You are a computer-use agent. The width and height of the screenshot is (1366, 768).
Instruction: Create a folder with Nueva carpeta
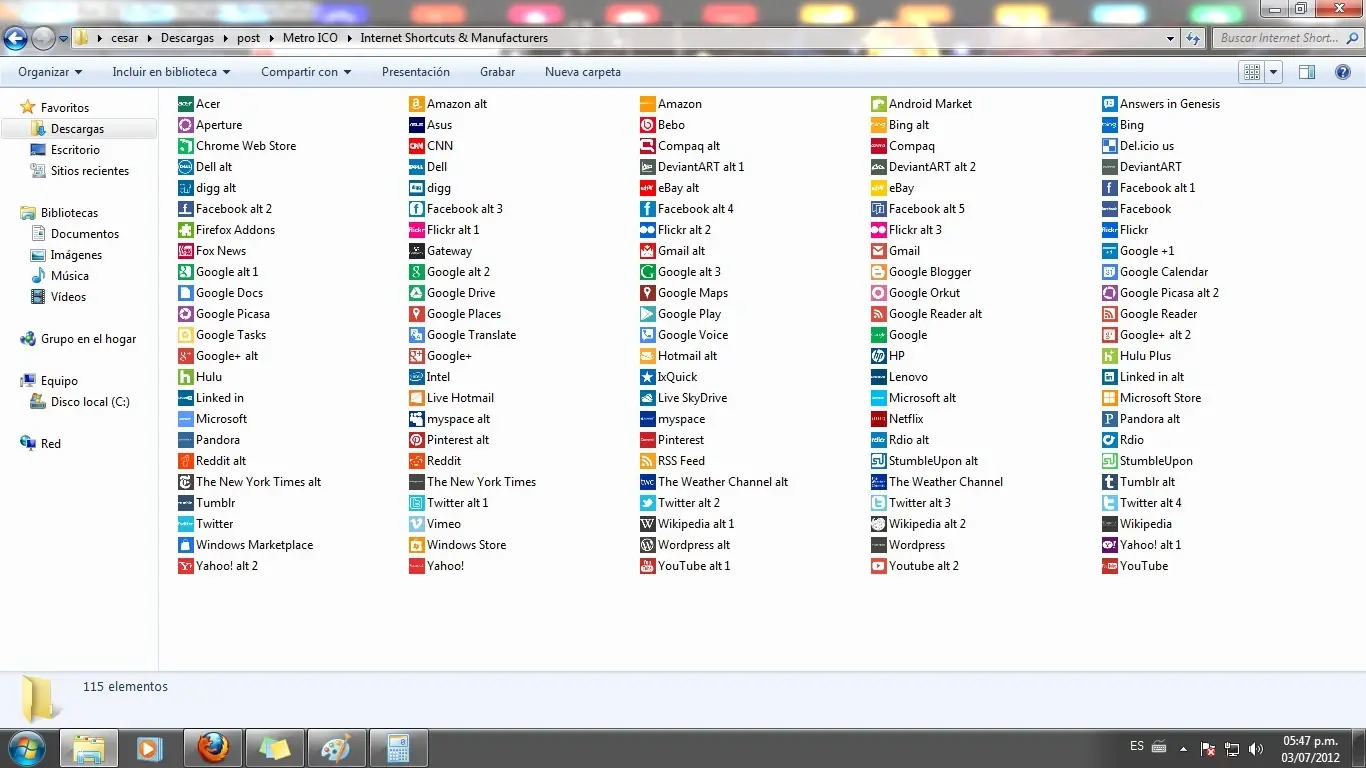[x=582, y=72]
